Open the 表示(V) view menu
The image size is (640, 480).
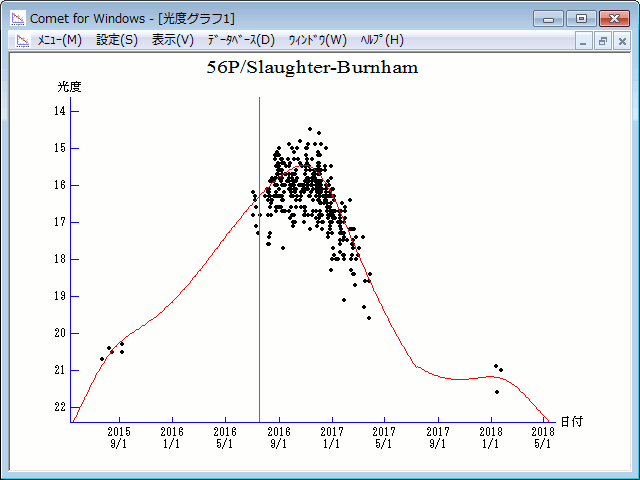(173, 40)
